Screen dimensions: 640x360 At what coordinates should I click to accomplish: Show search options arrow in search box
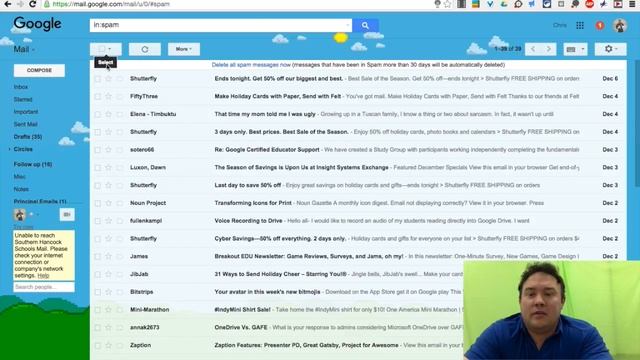click(347, 25)
